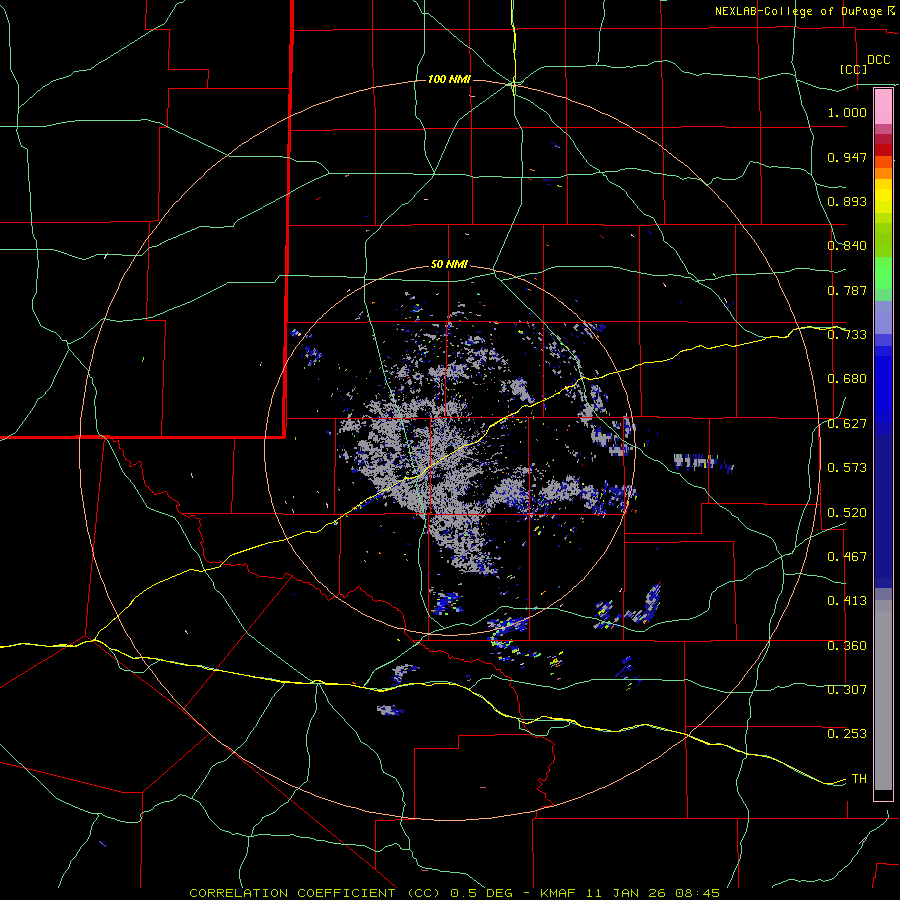Click the 0.893 color scale value
The image size is (900, 900).
pos(847,201)
